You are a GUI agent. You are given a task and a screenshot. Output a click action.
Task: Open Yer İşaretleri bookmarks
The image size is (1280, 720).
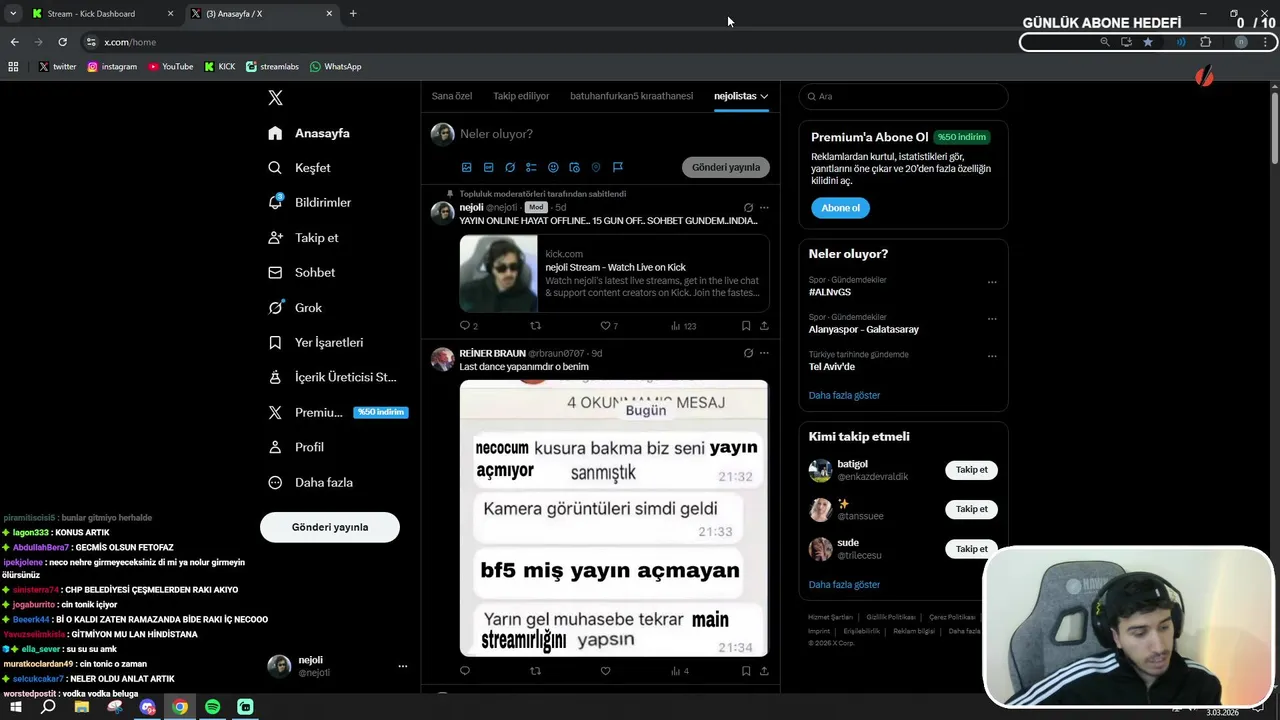(x=316, y=342)
